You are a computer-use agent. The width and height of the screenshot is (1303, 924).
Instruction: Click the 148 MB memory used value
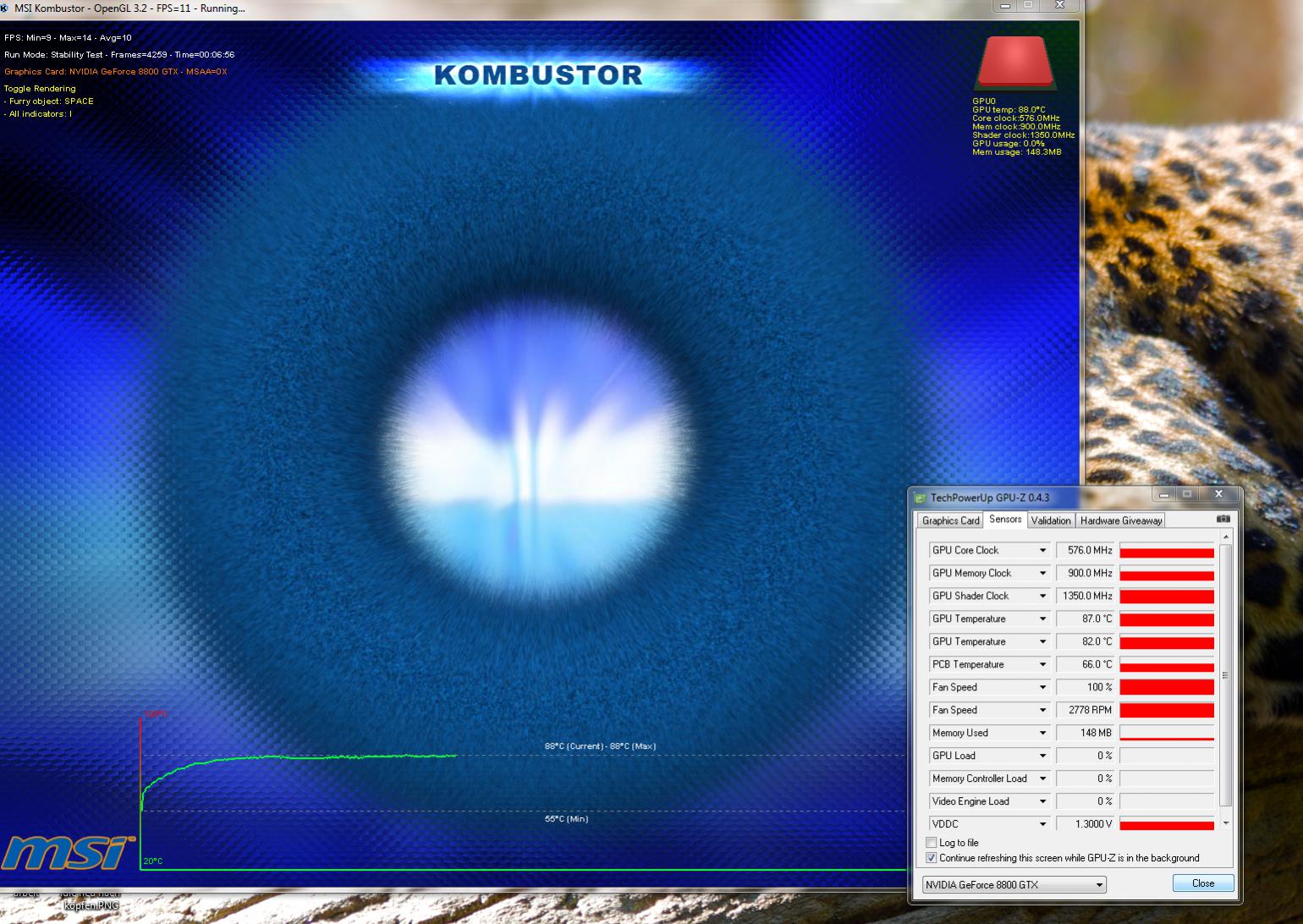click(x=1085, y=733)
